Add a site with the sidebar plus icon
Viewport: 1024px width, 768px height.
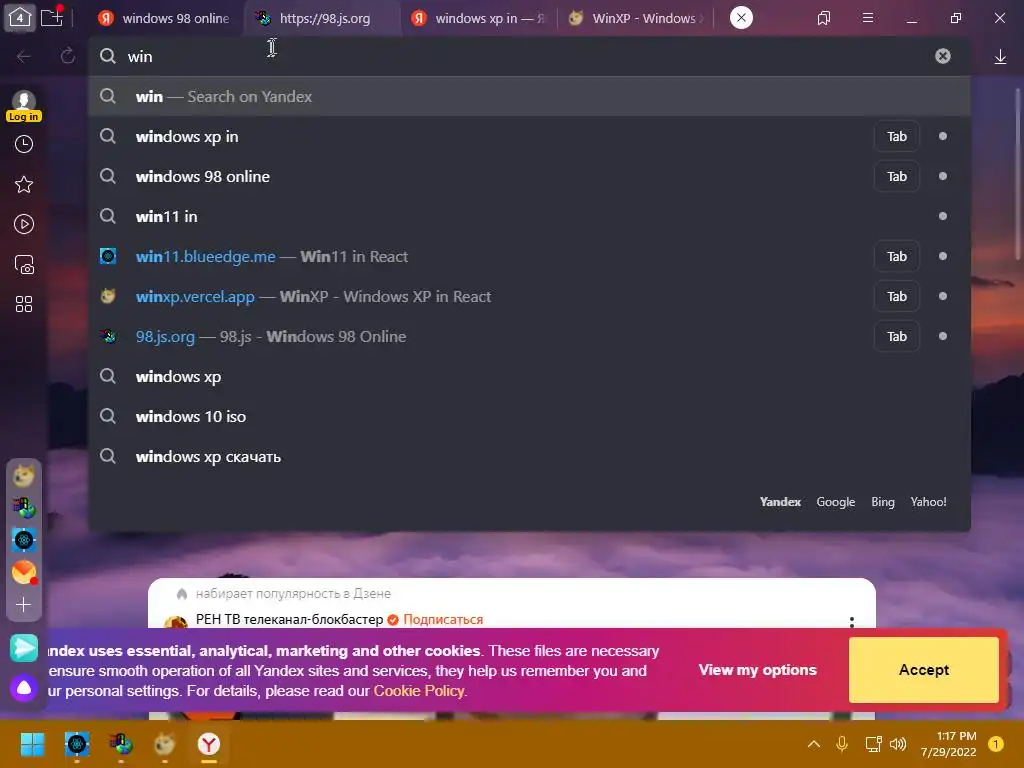point(24,605)
